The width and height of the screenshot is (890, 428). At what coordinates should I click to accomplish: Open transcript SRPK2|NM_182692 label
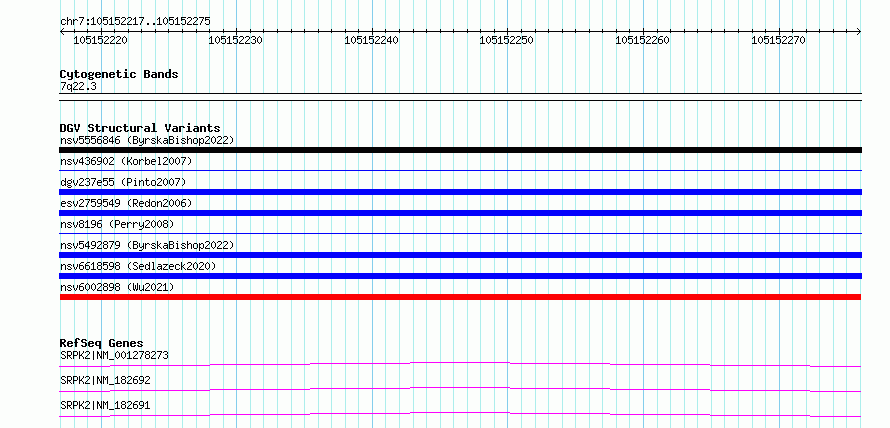click(105, 380)
